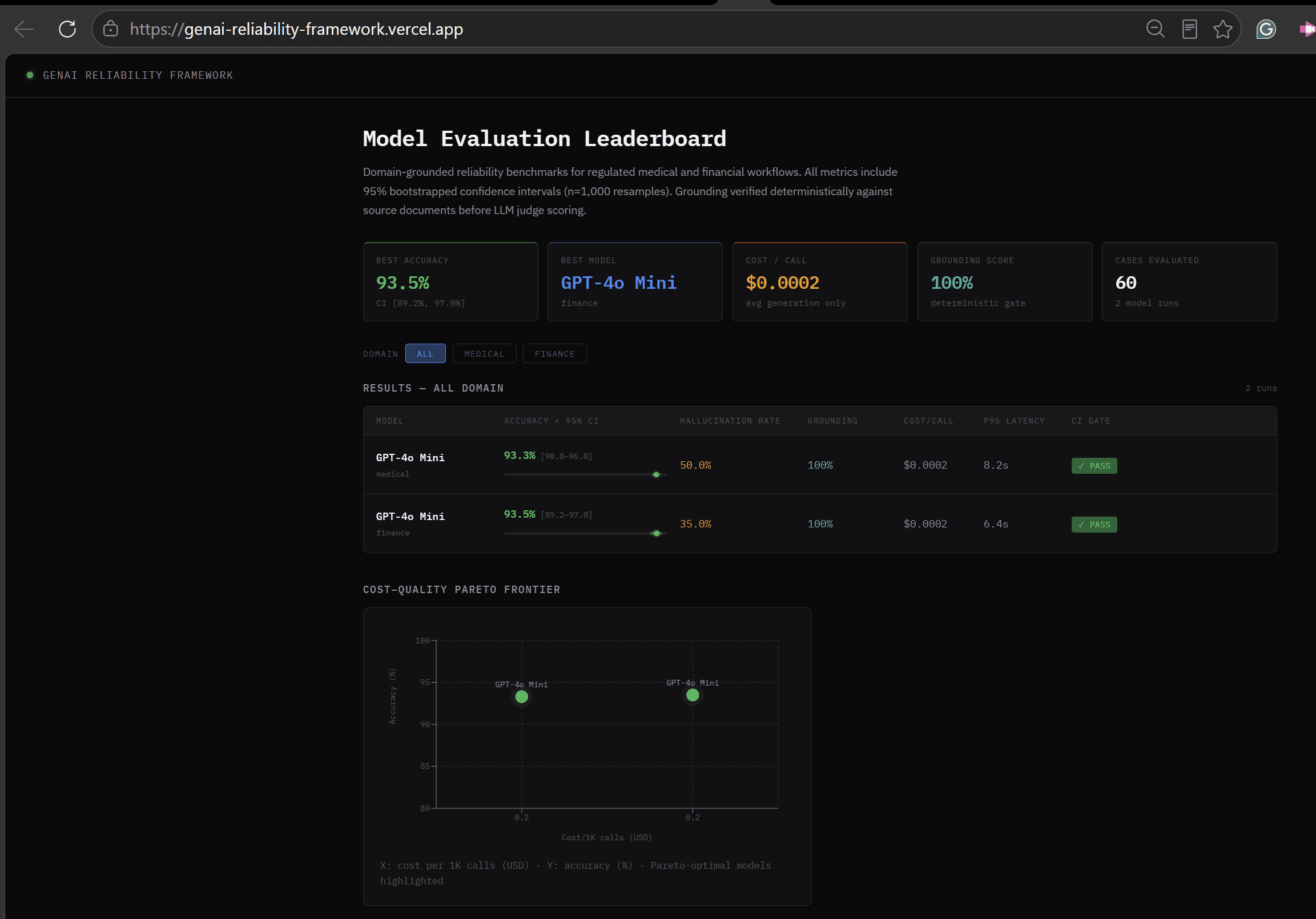Viewport: 1316px width, 919px height.
Task: Click the PASS badge in the medical row
Action: (x=1094, y=466)
